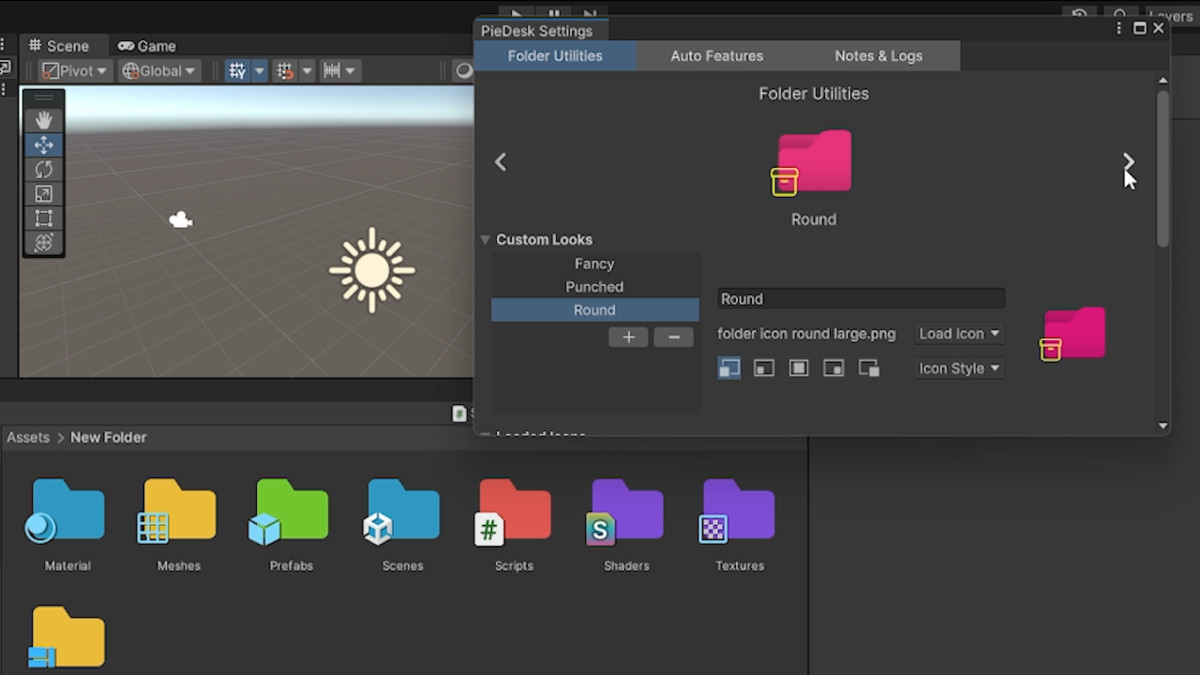Select the Rotate tool in Scene

click(44, 170)
